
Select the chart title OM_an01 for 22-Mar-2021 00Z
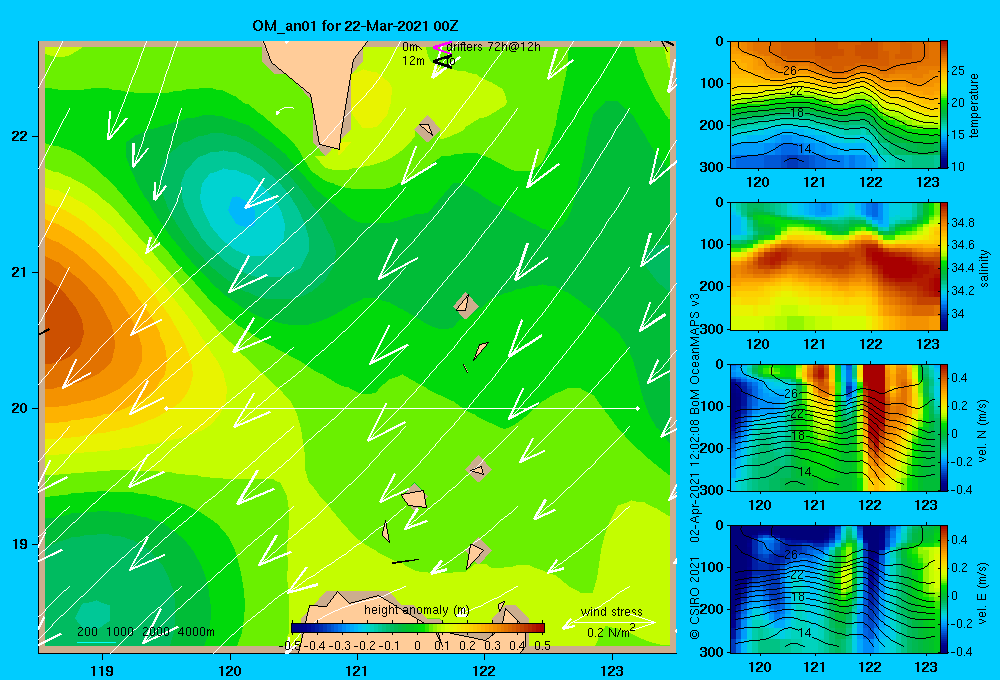pos(355,26)
